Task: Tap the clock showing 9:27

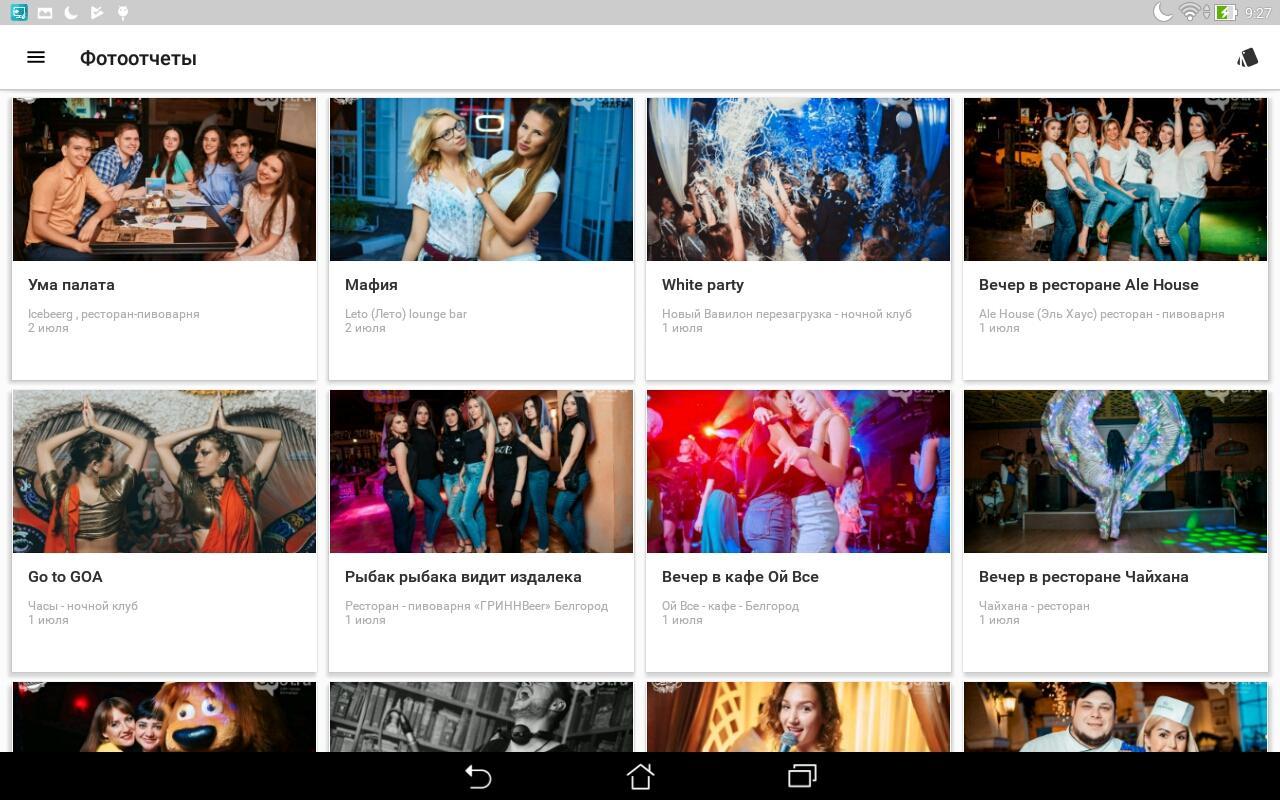Action: click(1257, 13)
